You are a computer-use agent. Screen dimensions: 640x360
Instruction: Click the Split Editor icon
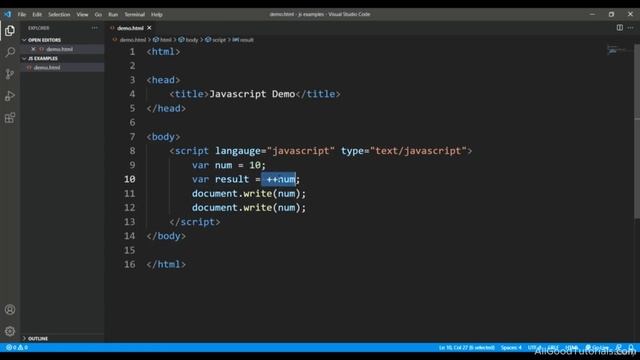coord(620,28)
